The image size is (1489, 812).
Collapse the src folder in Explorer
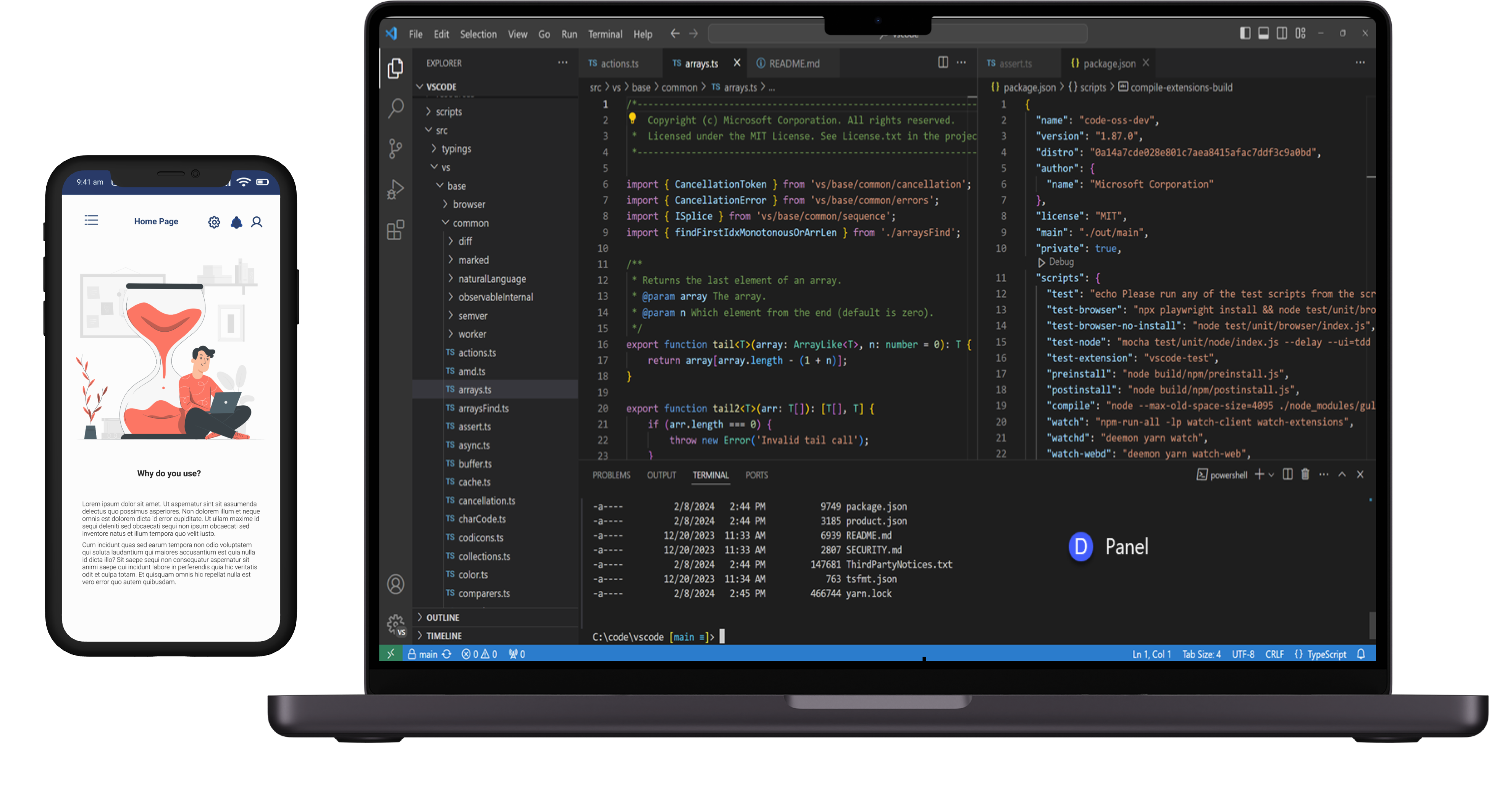tap(442, 130)
